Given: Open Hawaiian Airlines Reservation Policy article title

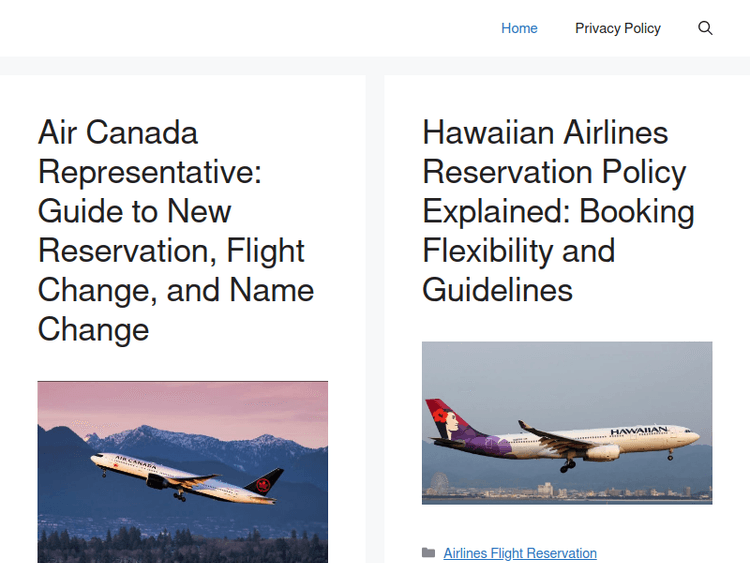Looking at the screenshot, I should pos(558,211).
